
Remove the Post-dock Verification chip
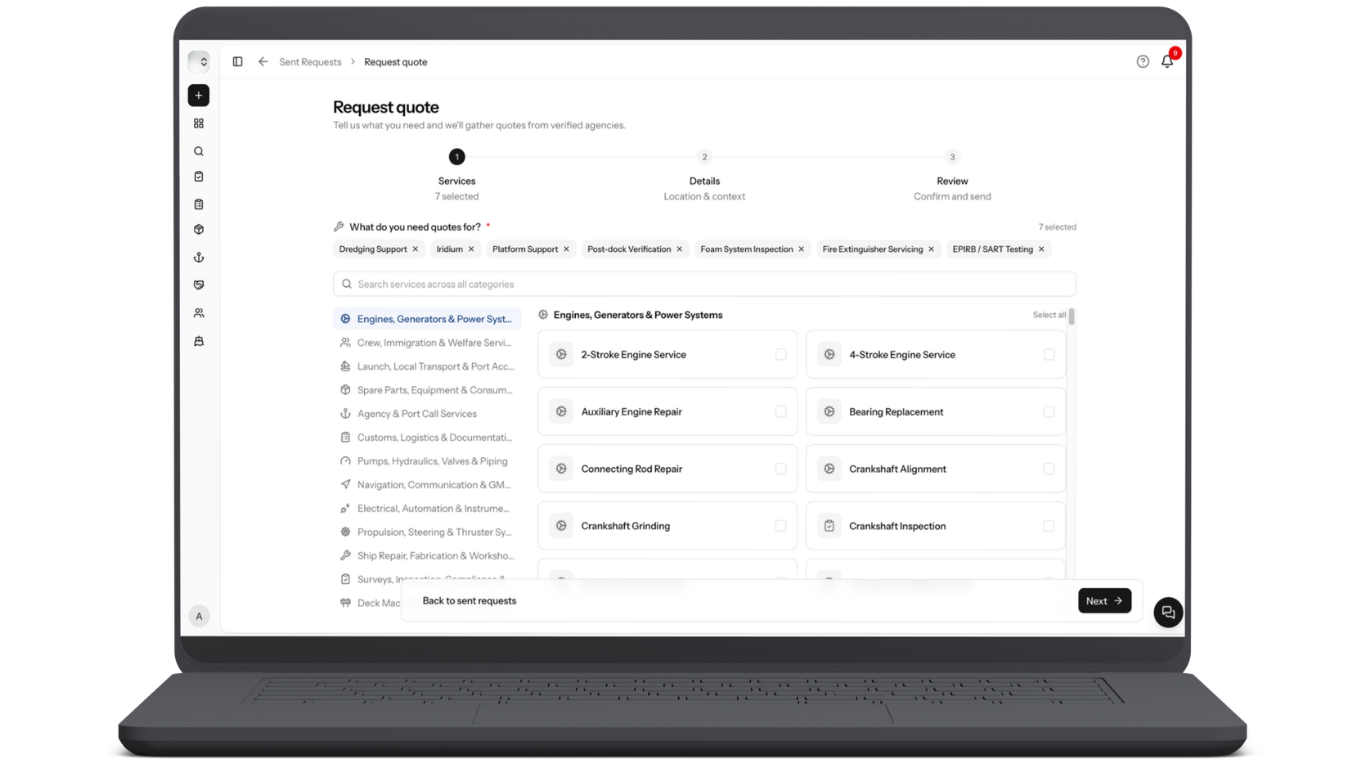(x=679, y=249)
